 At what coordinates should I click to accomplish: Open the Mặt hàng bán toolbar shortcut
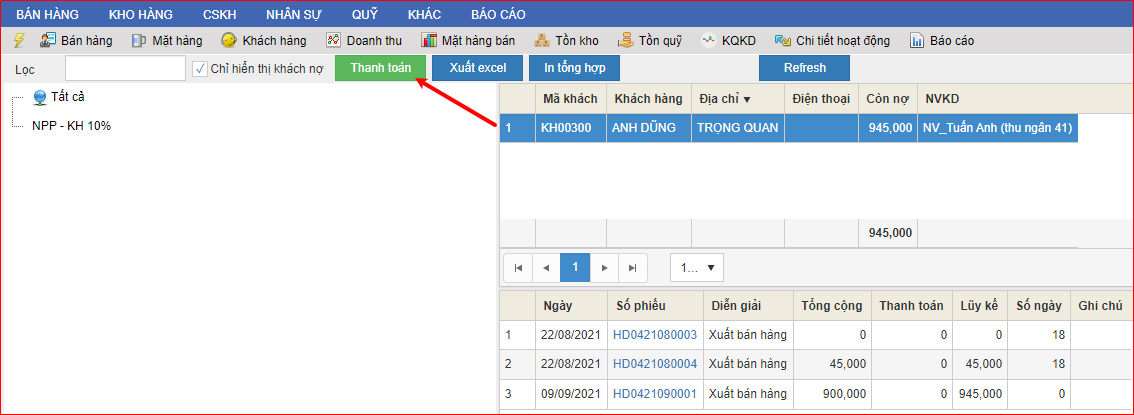468,40
